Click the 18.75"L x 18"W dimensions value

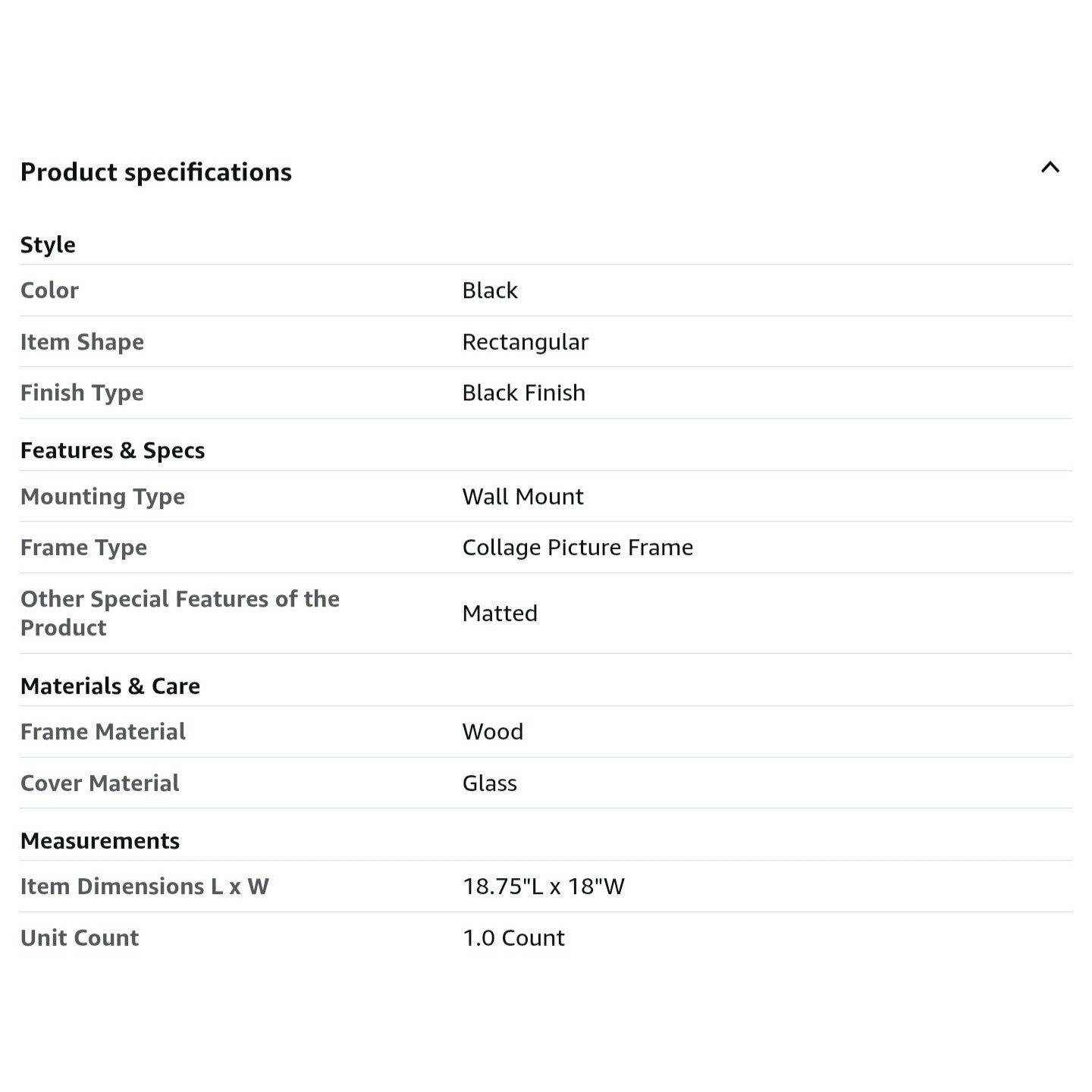click(x=543, y=886)
